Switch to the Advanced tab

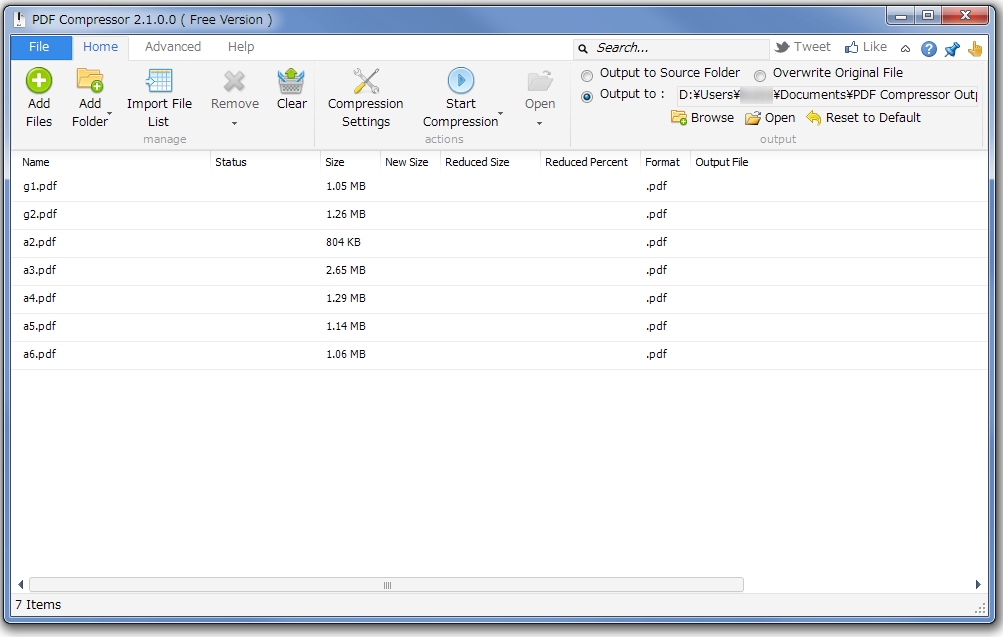point(173,46)
